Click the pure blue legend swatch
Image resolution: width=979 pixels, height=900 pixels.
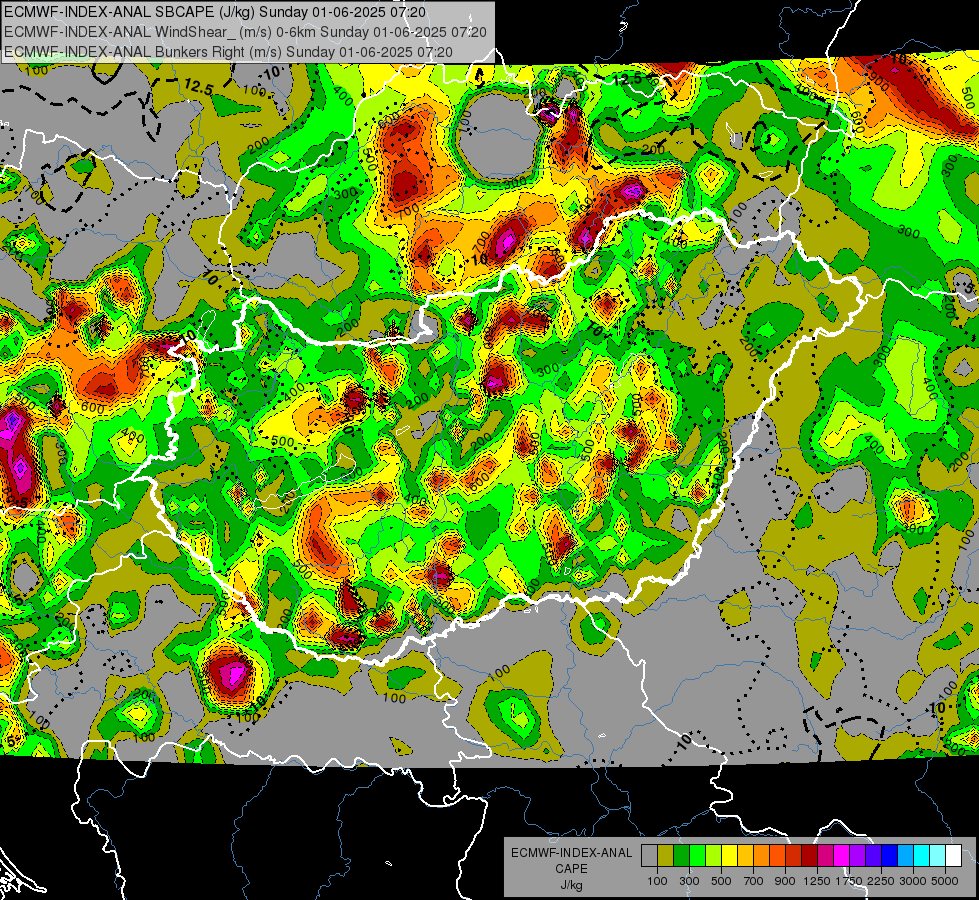(x=889, y=855)
